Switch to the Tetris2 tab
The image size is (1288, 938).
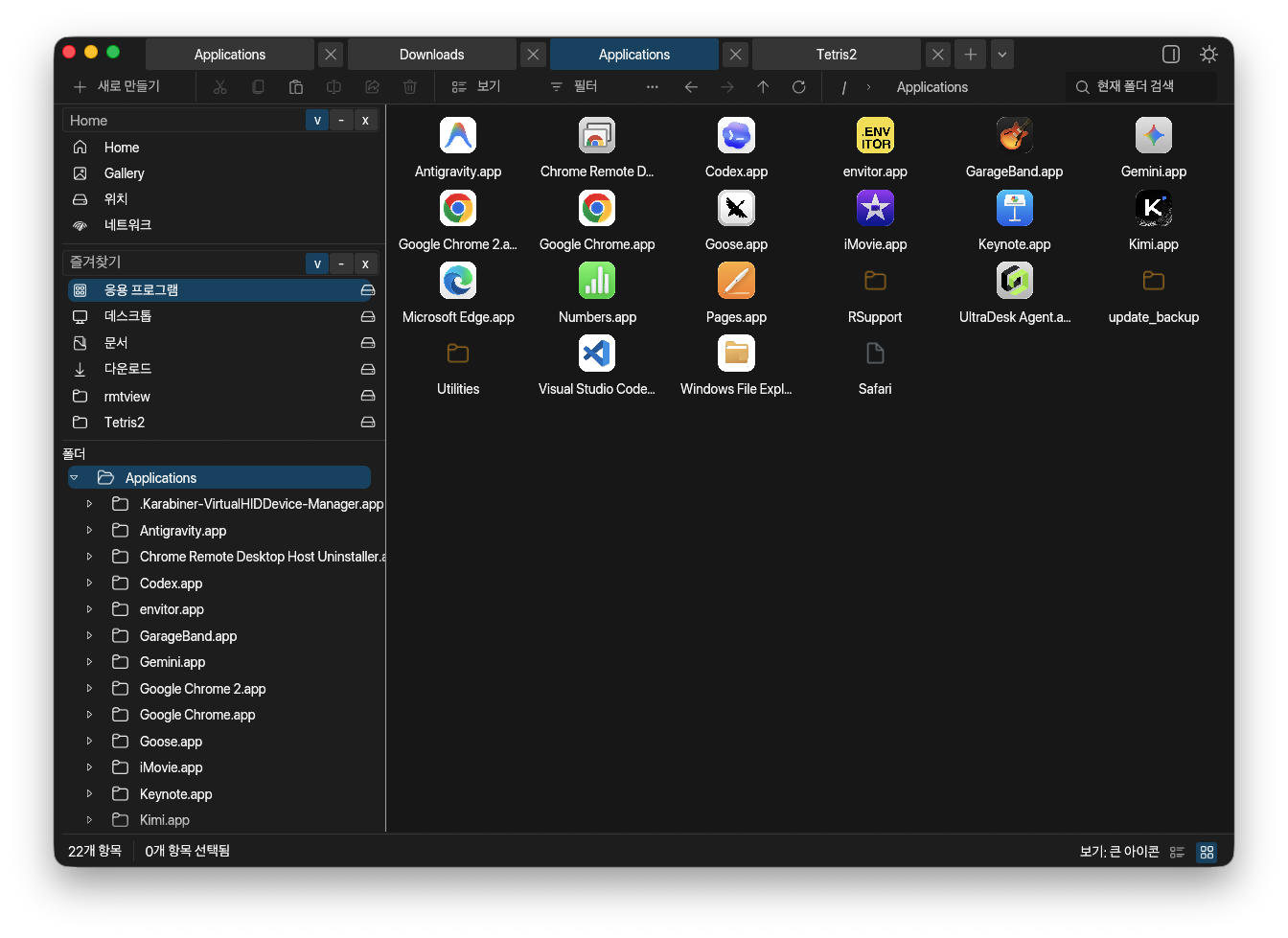point(837,55)
